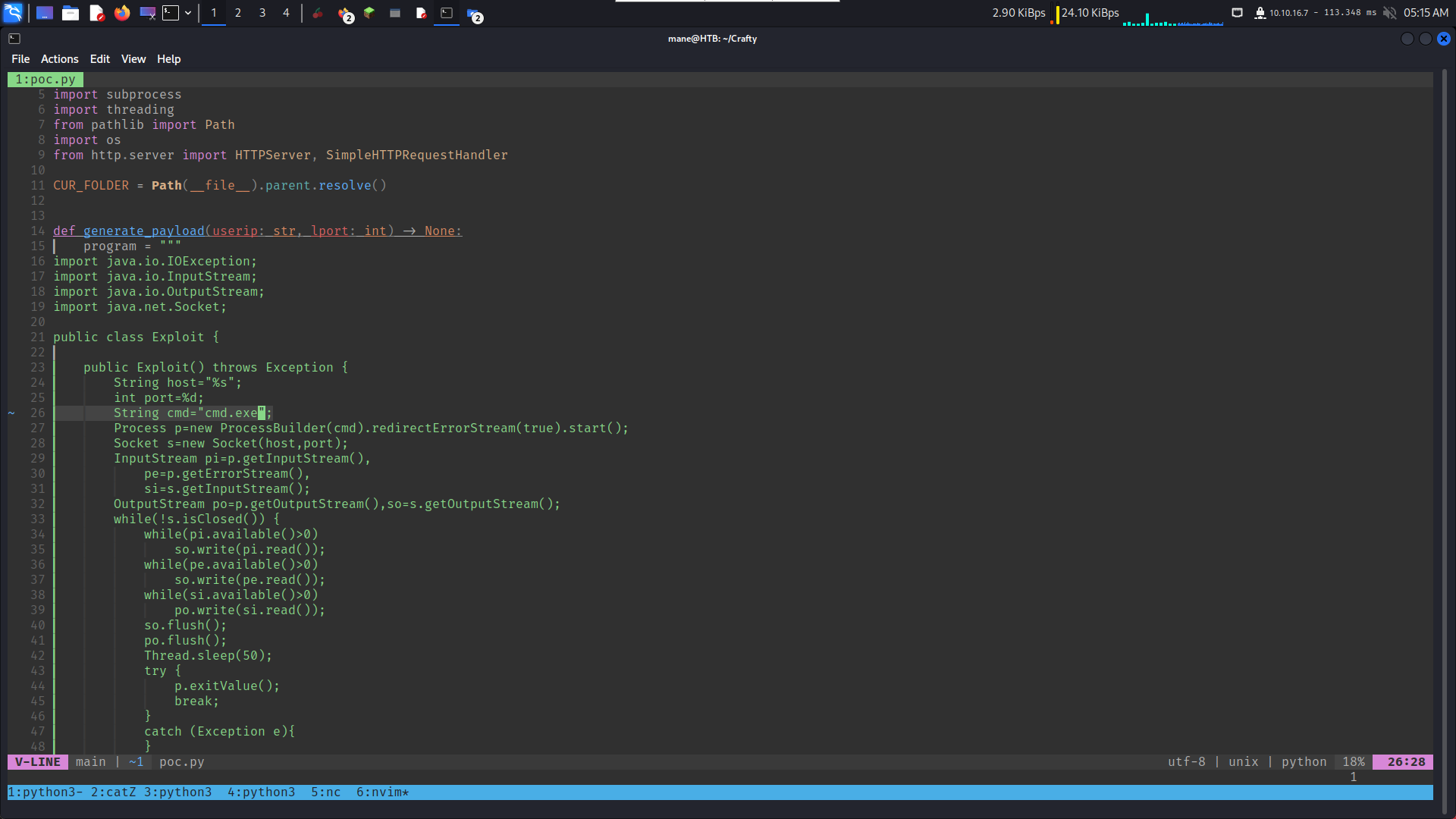
Task: Open the Kali Linux applications menu
Action: (14, 13)
